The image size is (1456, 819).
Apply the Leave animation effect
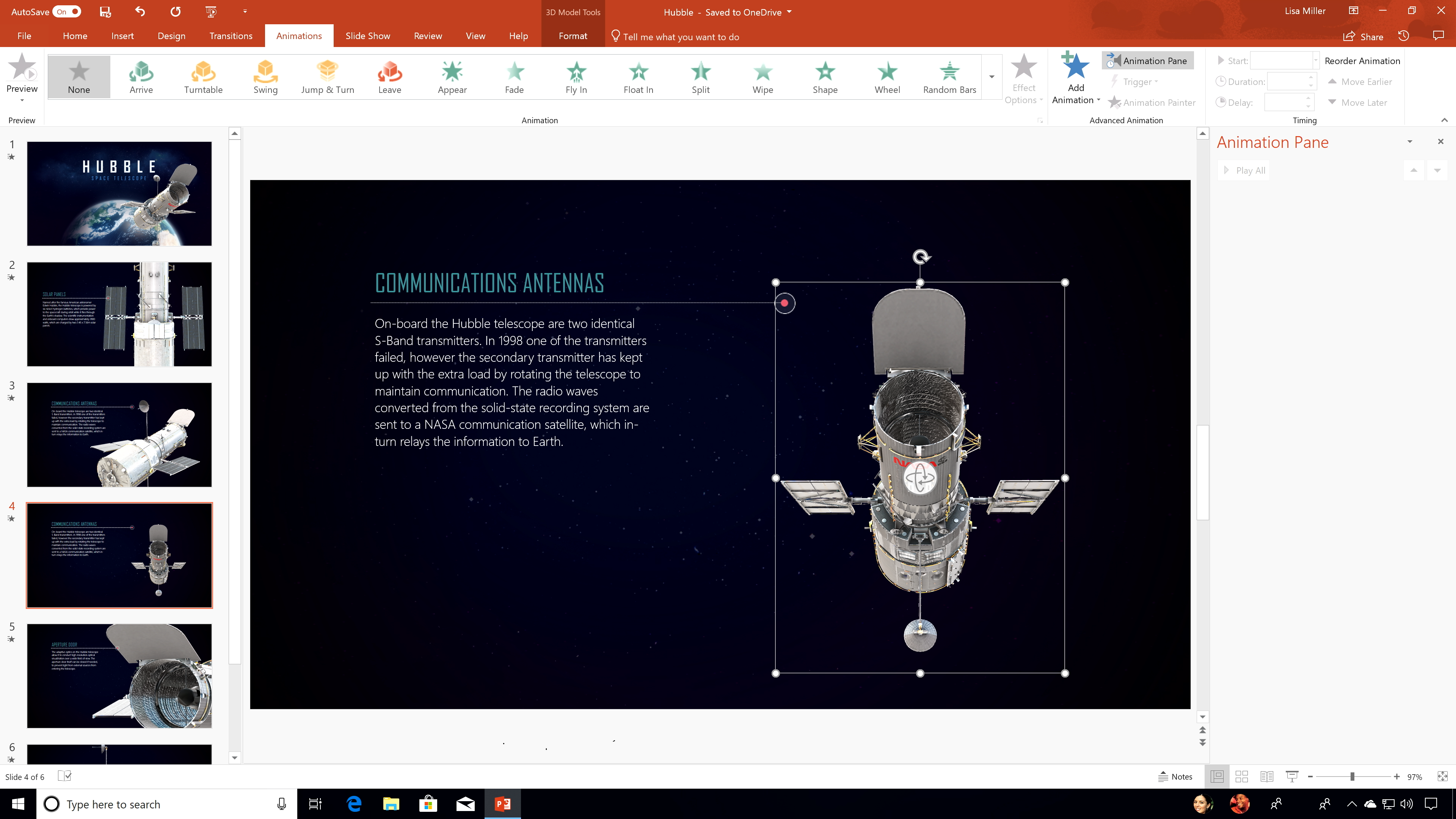coord(389,77)
